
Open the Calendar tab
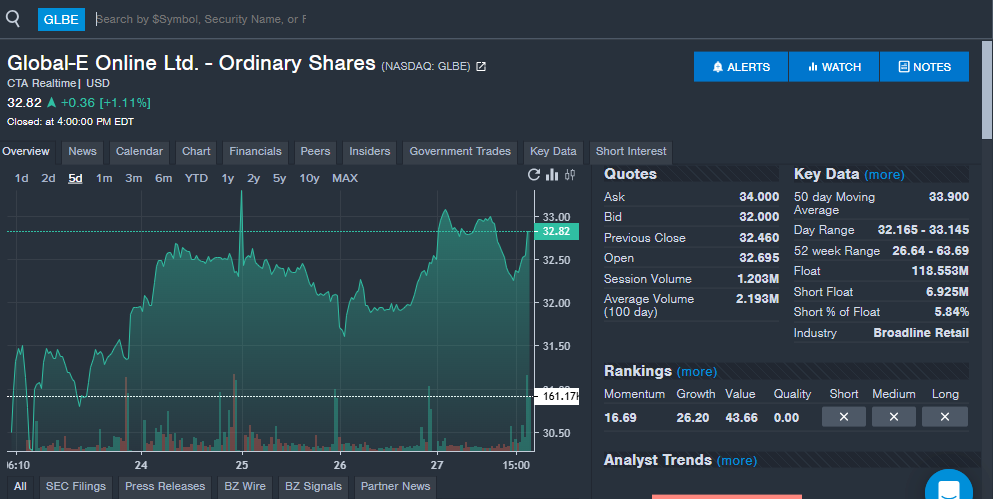139,152
